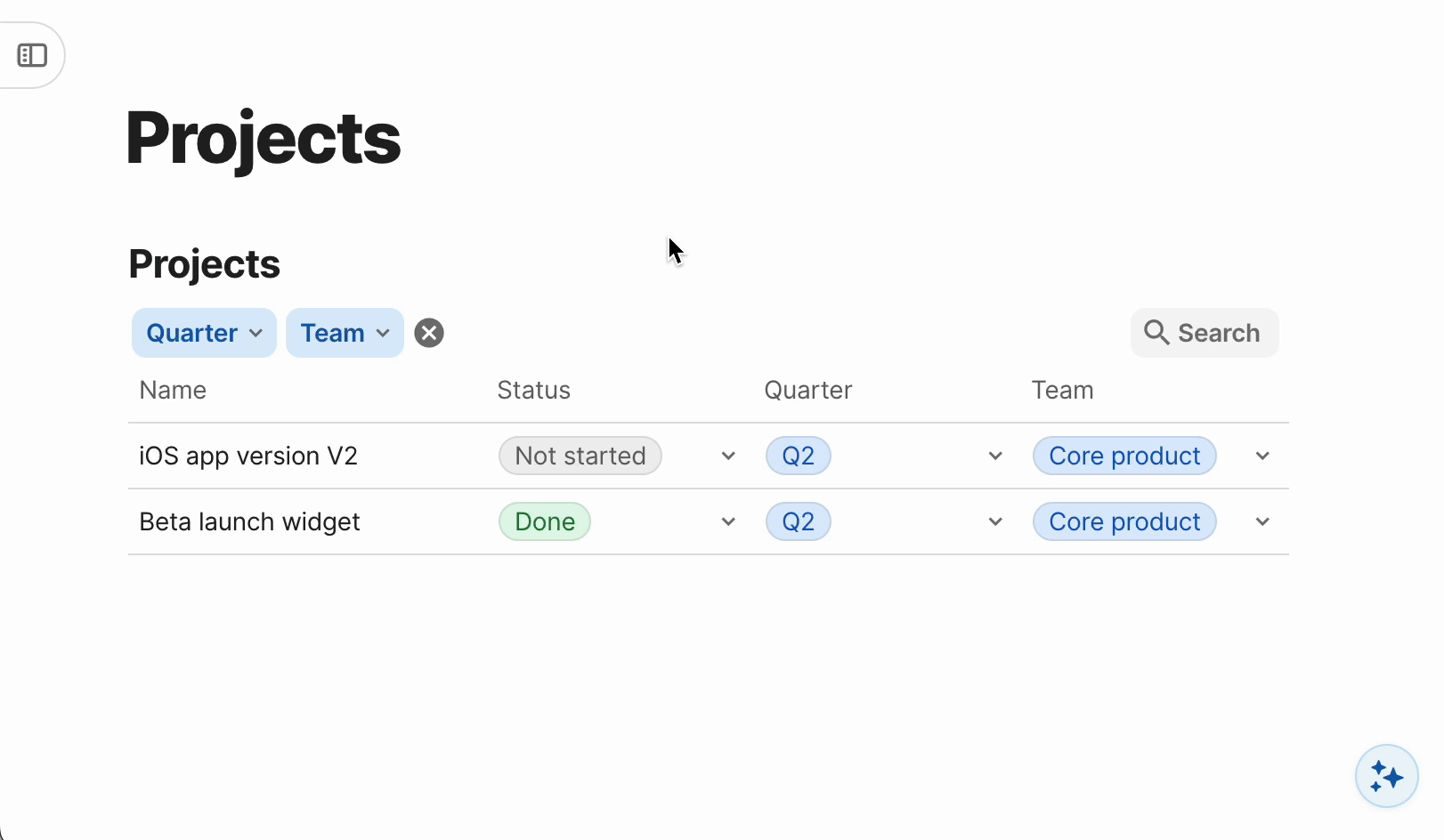Expand Quarter dropdown for Beta launch widget
The height and width of the screenshot is (840, 1444).
point(995,521)
